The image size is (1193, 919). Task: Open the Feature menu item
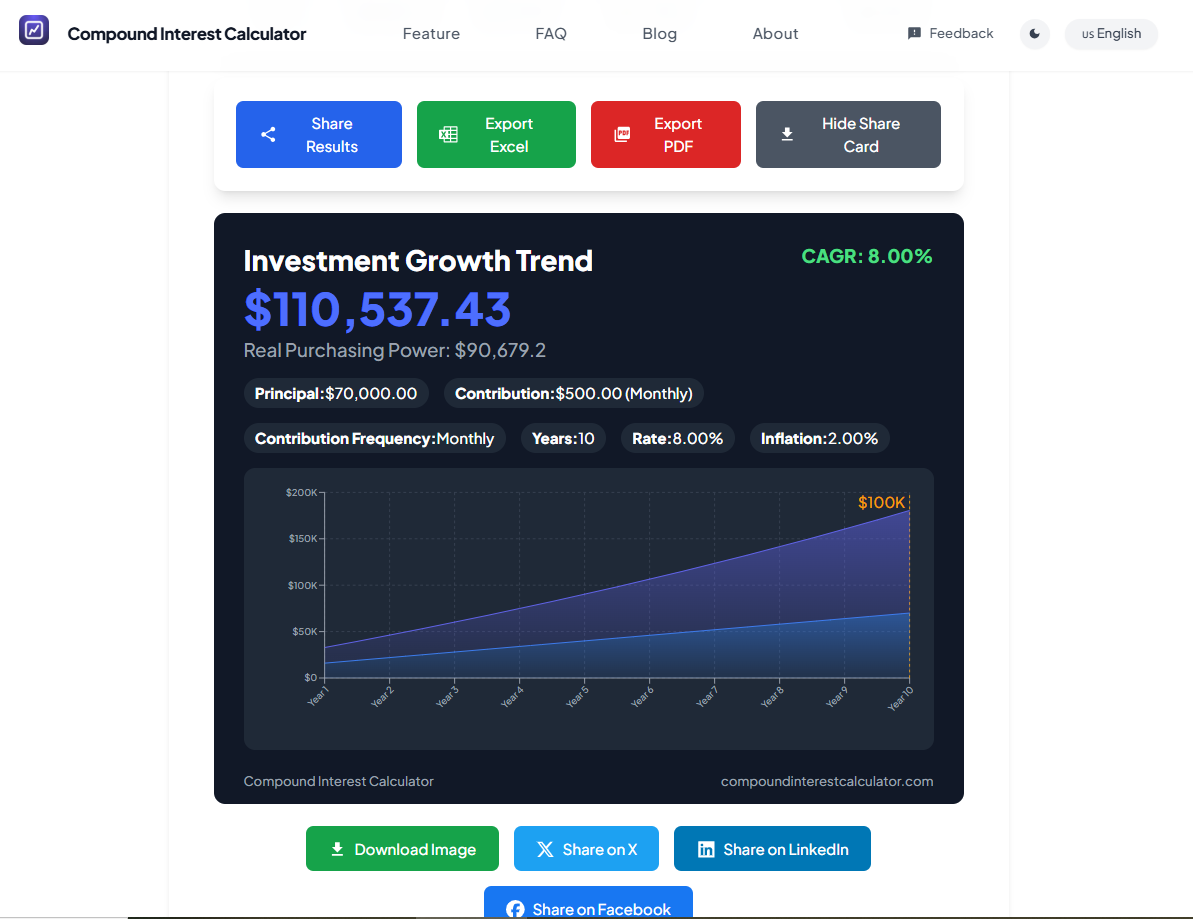(x=431, y=33)
